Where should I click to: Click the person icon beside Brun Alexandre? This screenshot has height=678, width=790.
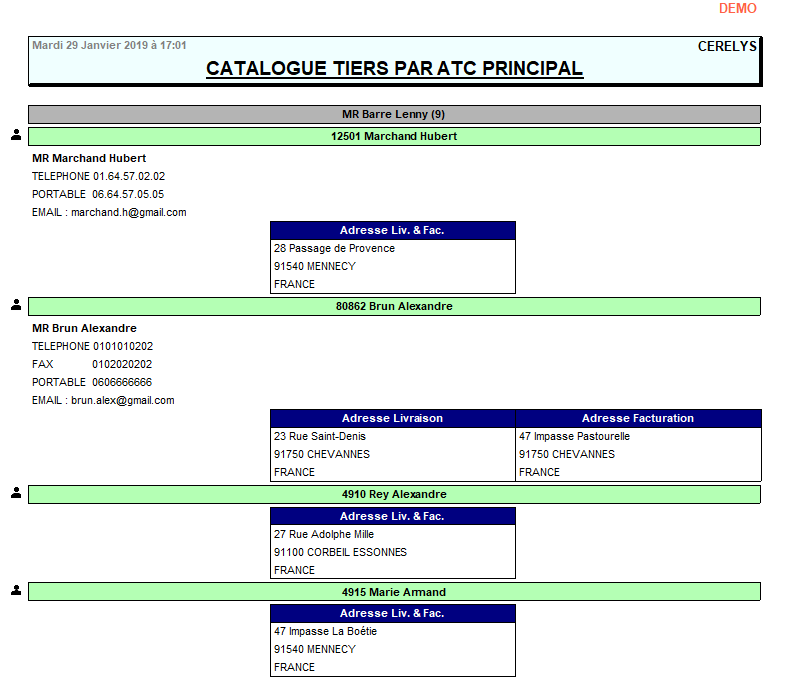coord(16,303)
